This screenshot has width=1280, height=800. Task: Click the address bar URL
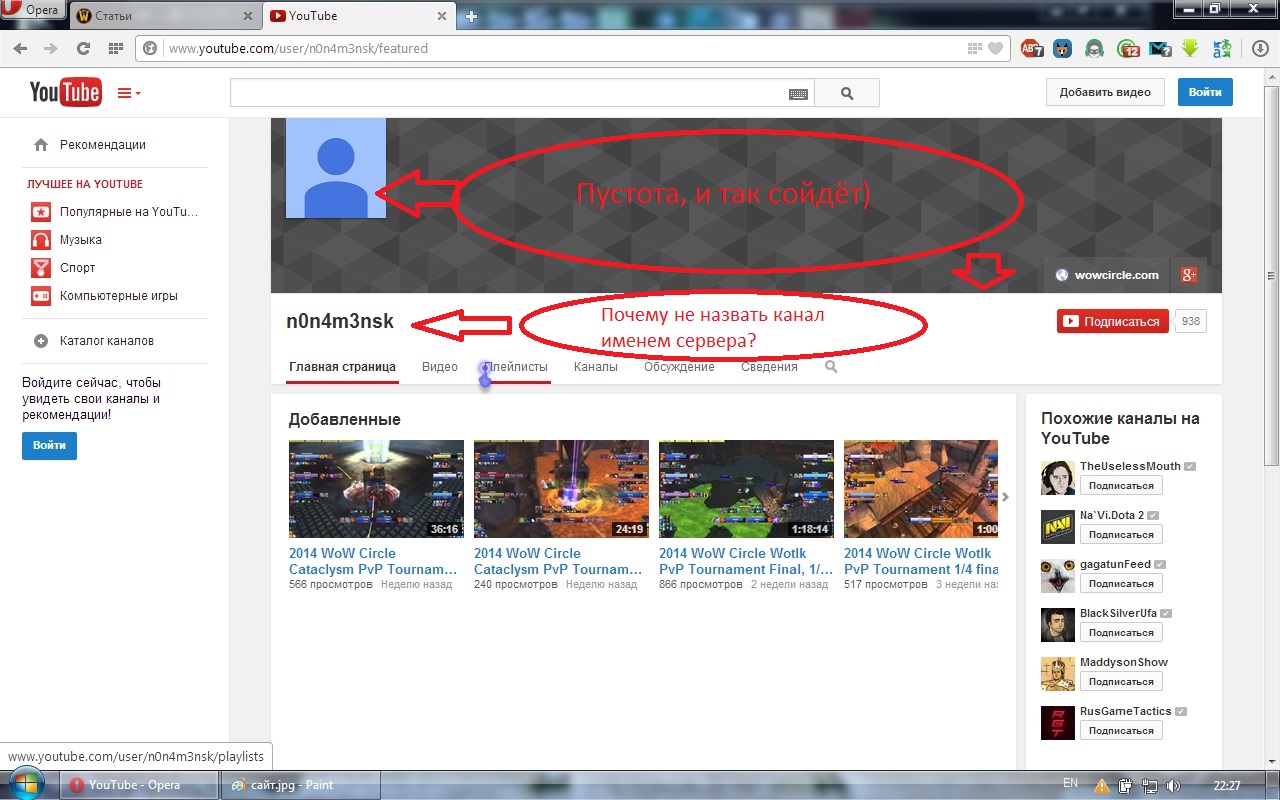[x=298, y=48]
